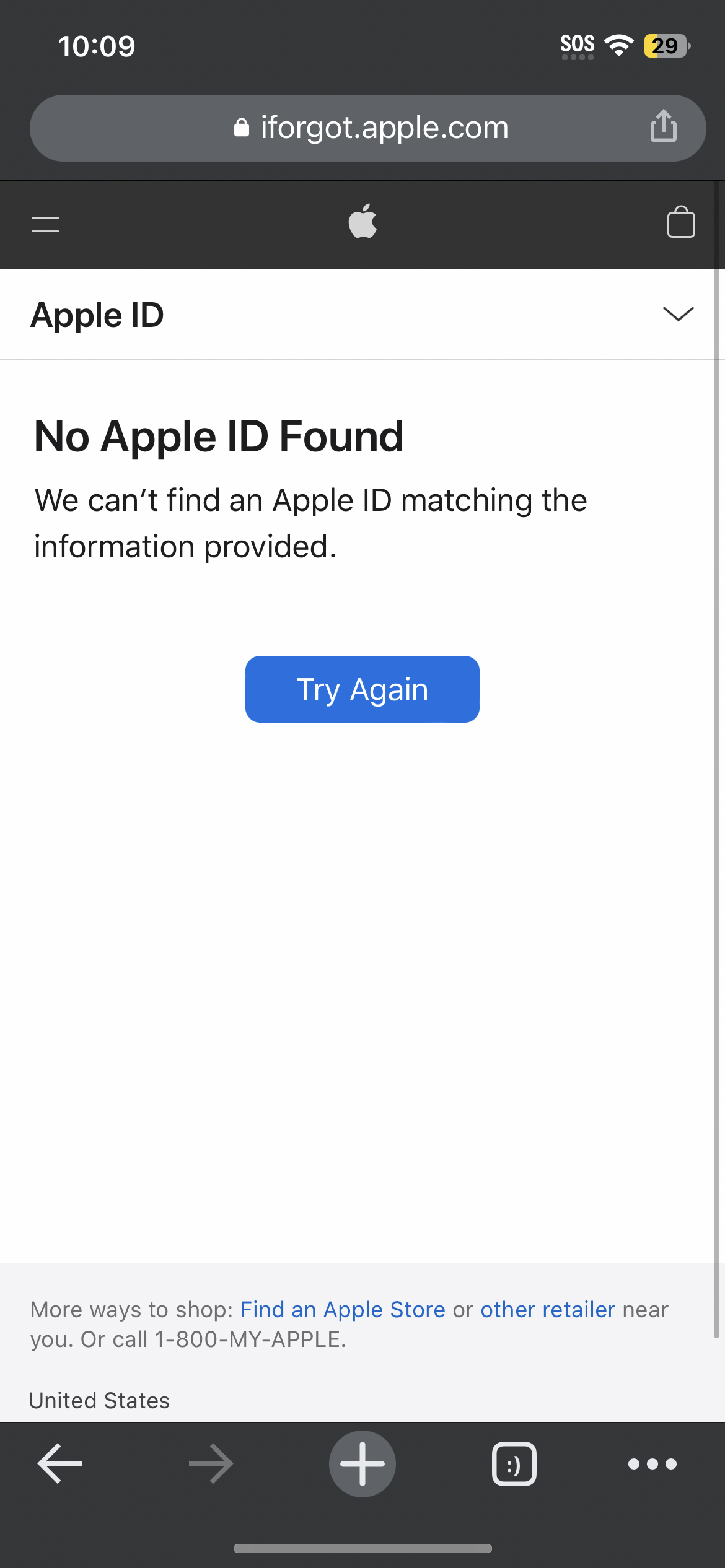Open the hamburger menu icon
Viewport: 725px width, 1568px height.
pos(46,224)
